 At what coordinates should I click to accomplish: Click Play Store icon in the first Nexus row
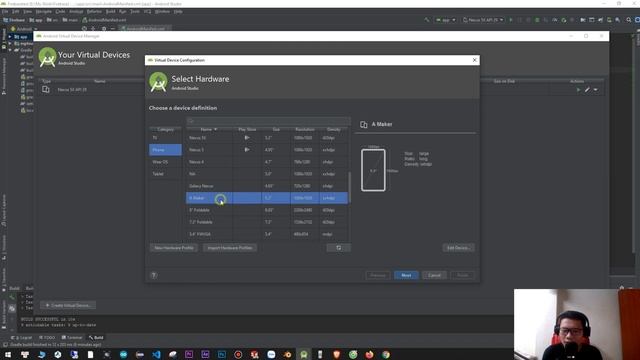click(x=247, y=138)
